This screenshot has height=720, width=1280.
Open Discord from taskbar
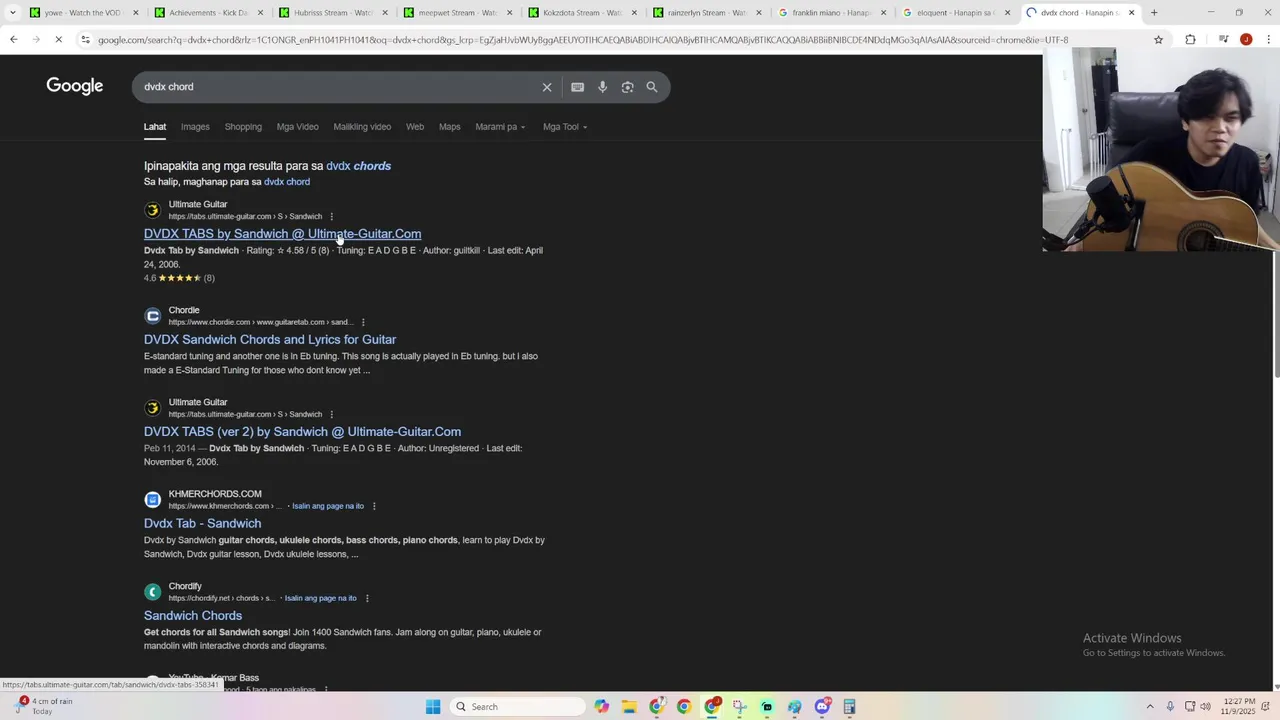point(822,706)
